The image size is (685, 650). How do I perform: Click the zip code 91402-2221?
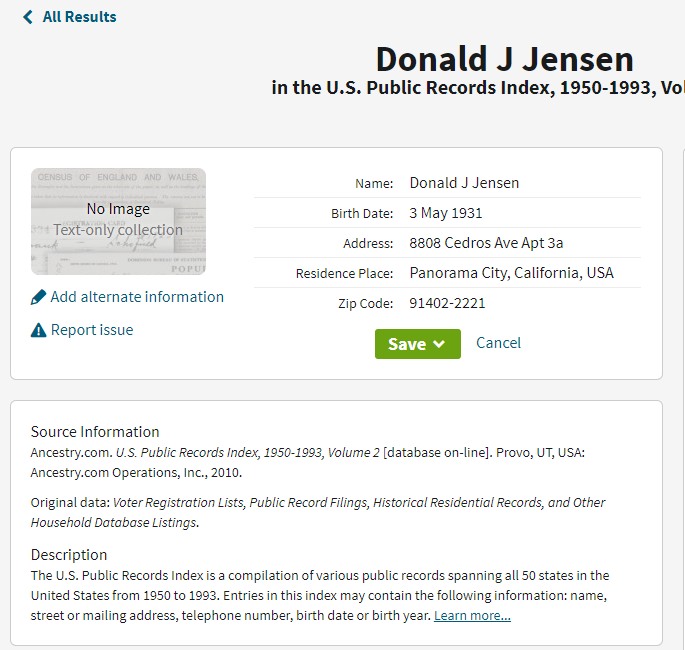[x=447, y=303]
